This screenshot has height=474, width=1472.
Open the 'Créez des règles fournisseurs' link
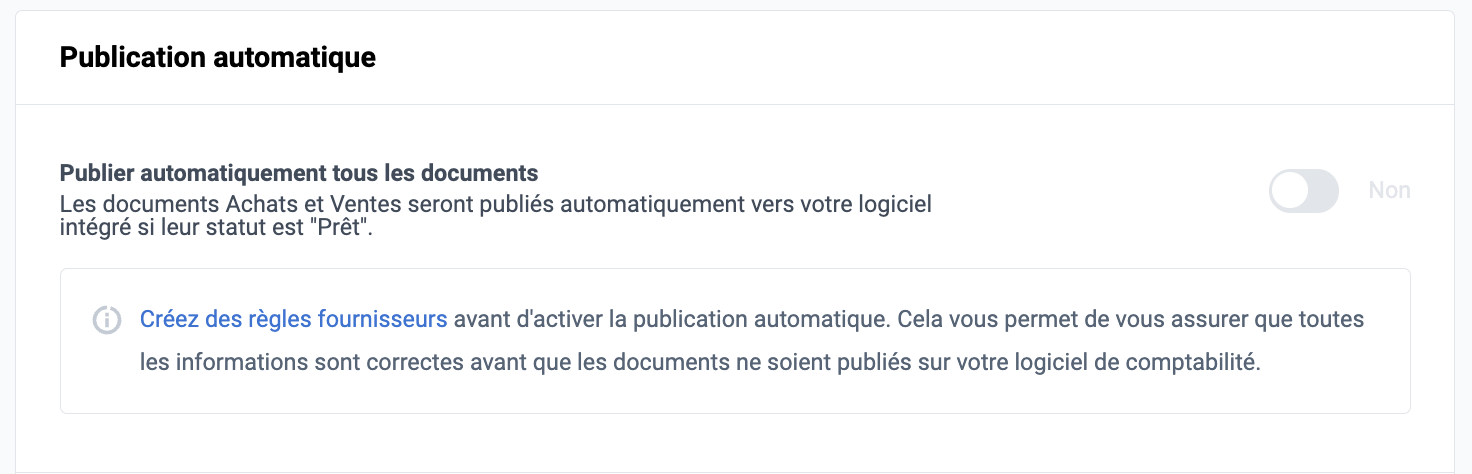click(x=294, y=320)
